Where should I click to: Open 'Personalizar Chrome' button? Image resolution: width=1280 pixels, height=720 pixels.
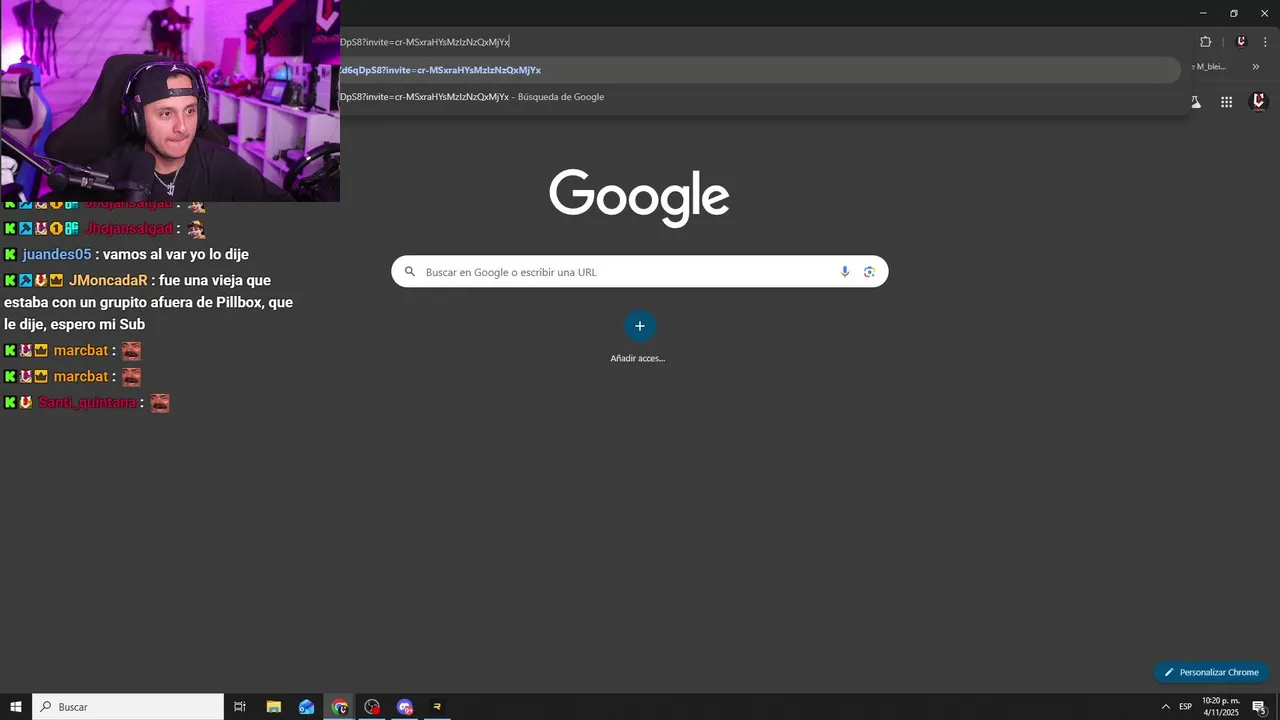(x=1211, y=672)
